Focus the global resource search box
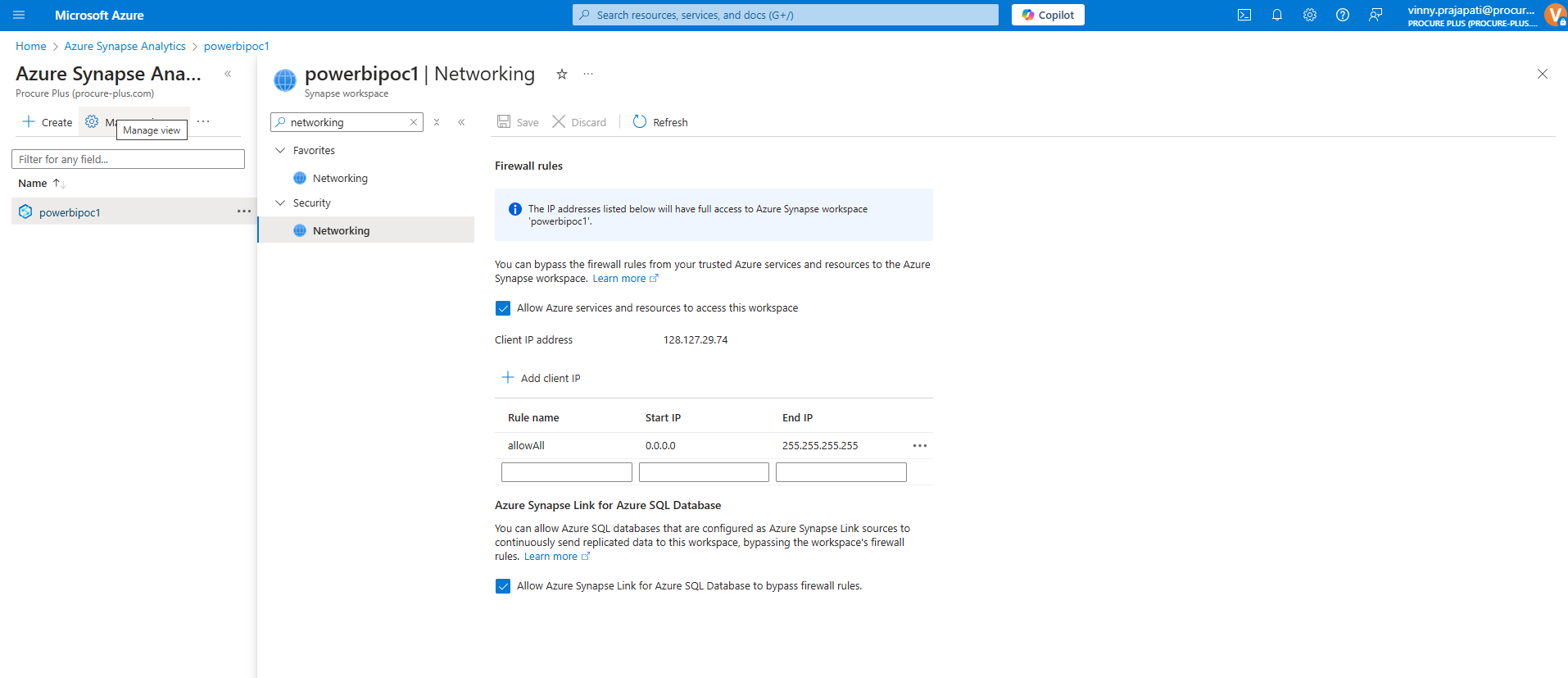 (785, 15)
